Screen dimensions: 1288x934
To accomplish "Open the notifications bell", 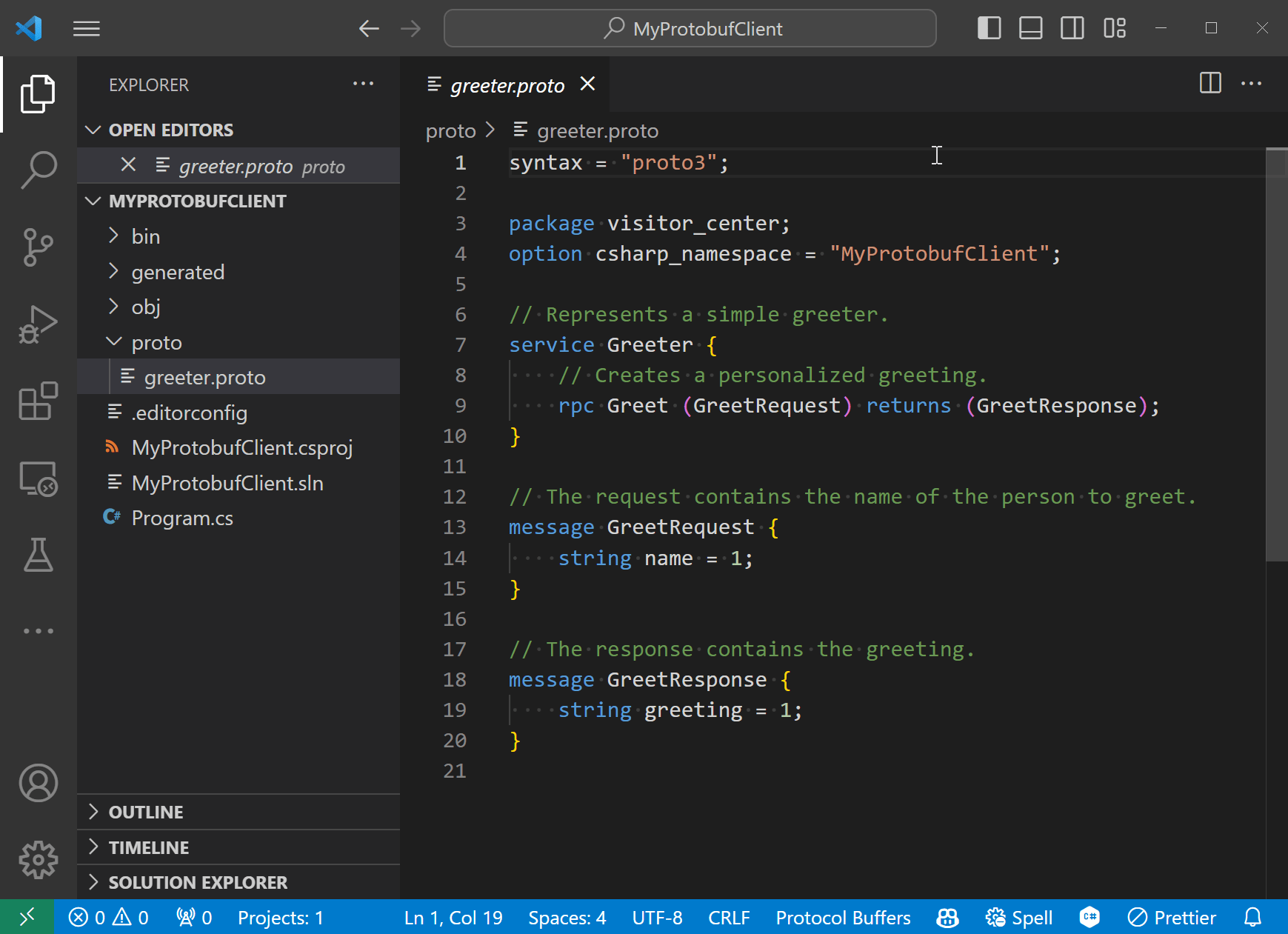I will pos(1252,917).
